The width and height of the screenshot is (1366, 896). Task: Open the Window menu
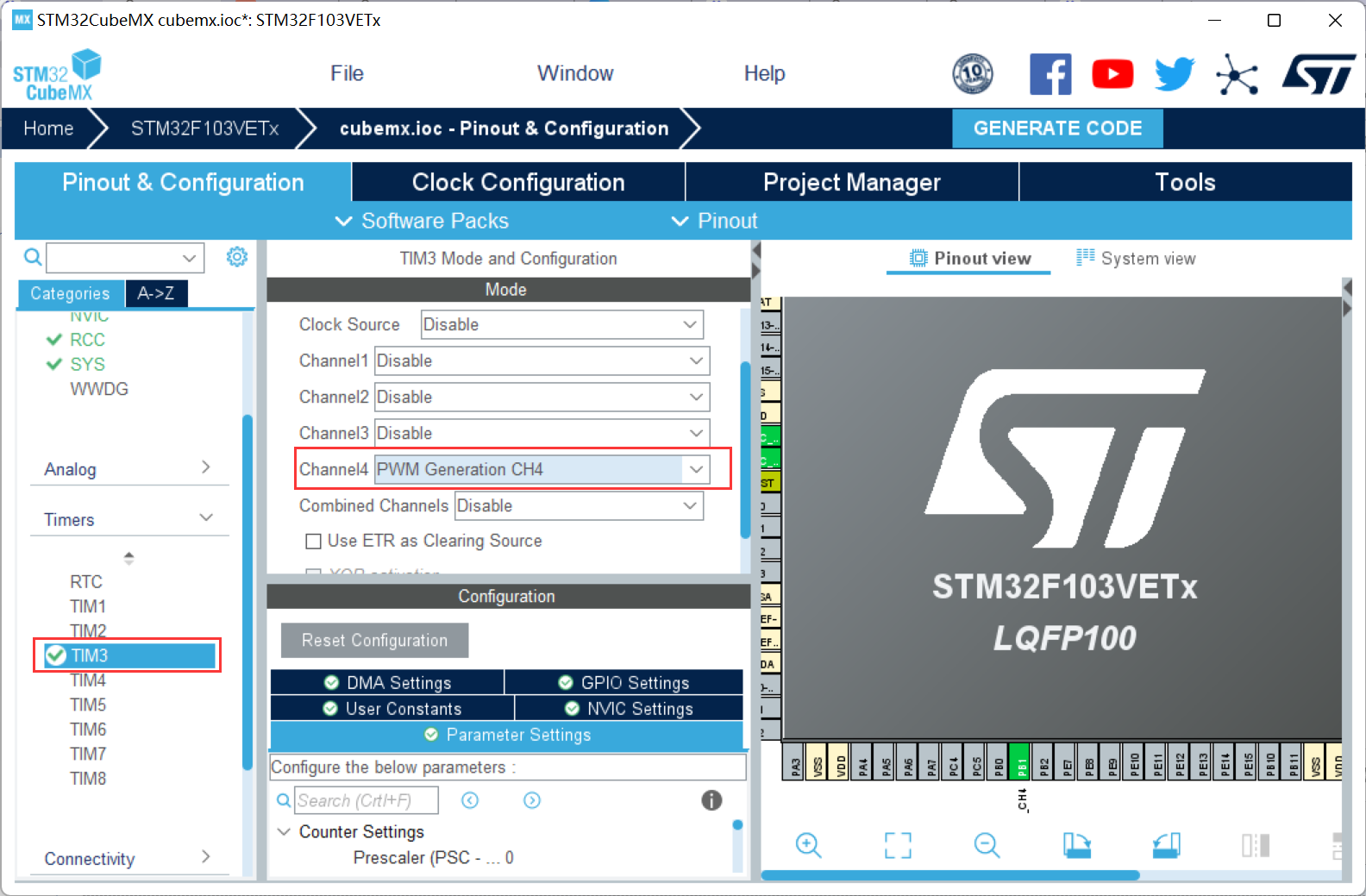[x=575, y=73]
